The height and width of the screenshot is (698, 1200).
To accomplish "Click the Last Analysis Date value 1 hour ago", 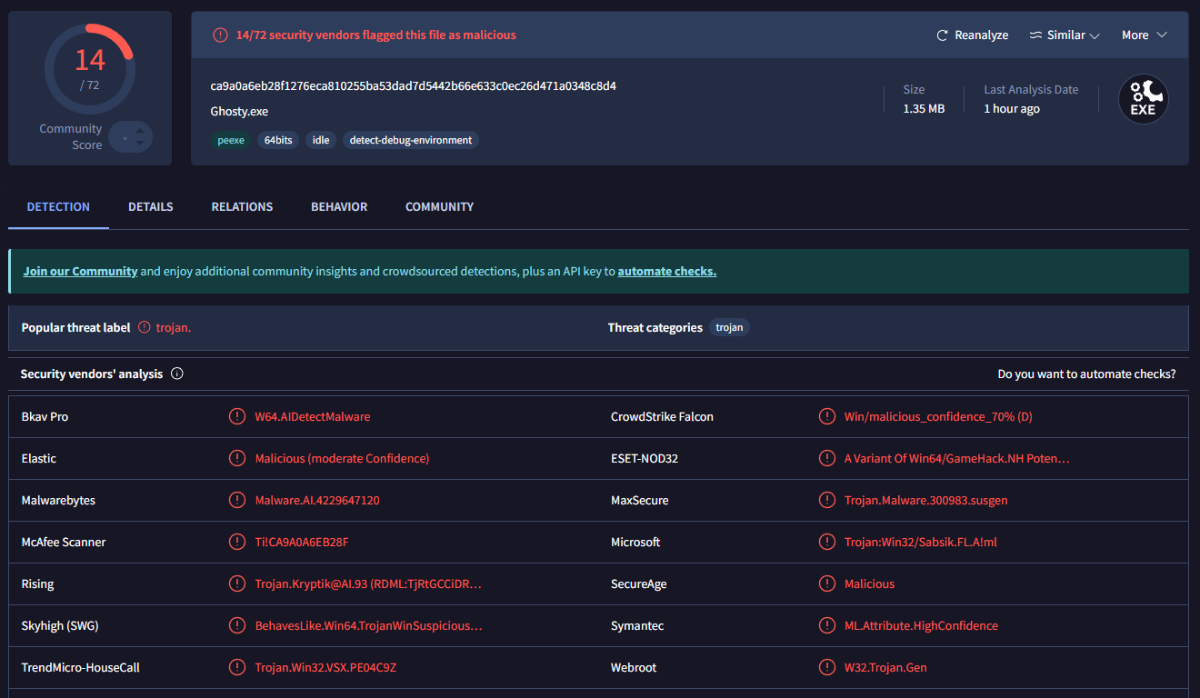I will pyautogui.click(x=1012, y=109).
